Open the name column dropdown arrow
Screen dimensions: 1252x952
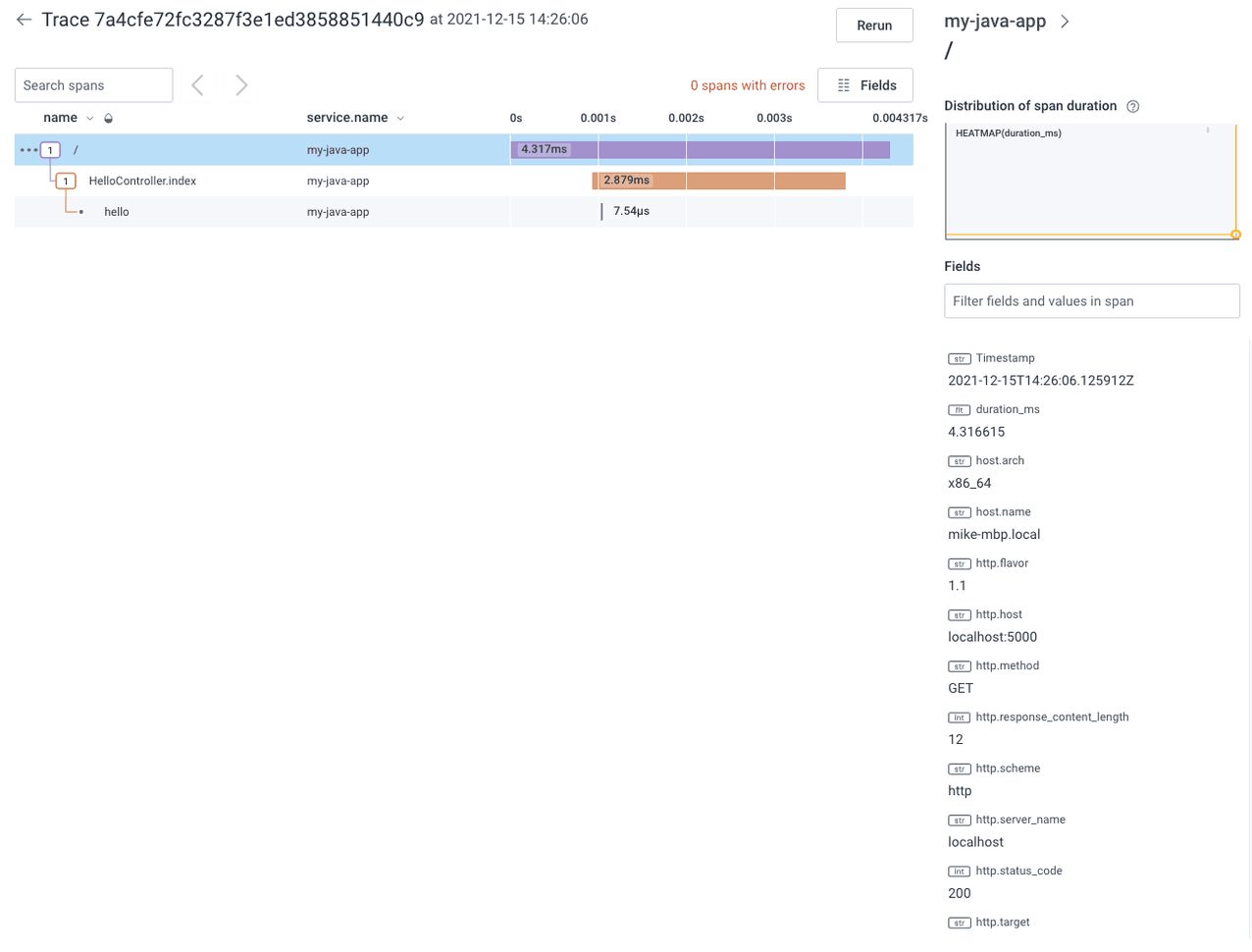(x=90, y=119)
